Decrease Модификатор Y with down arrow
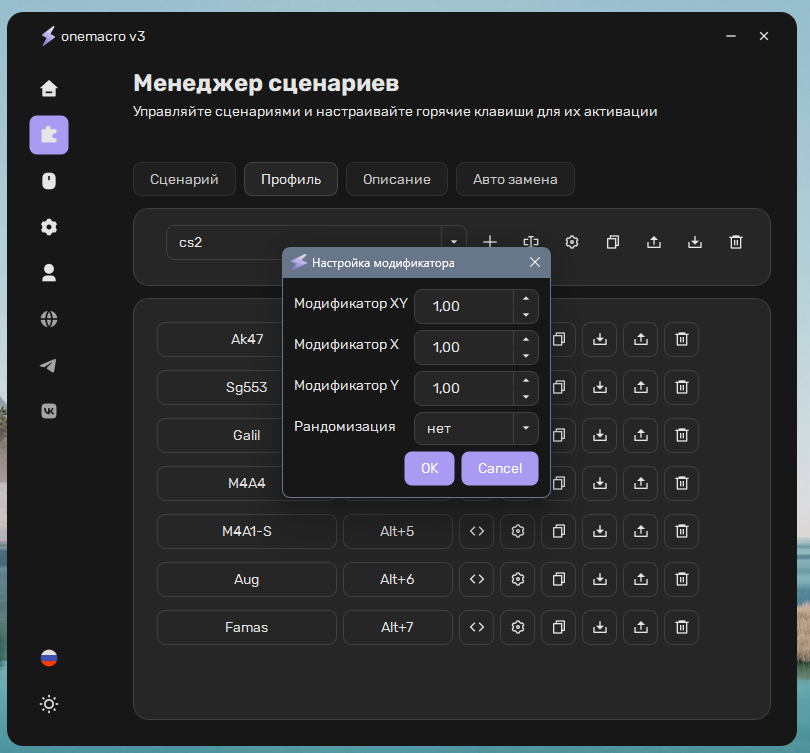 tap(526, 397)
